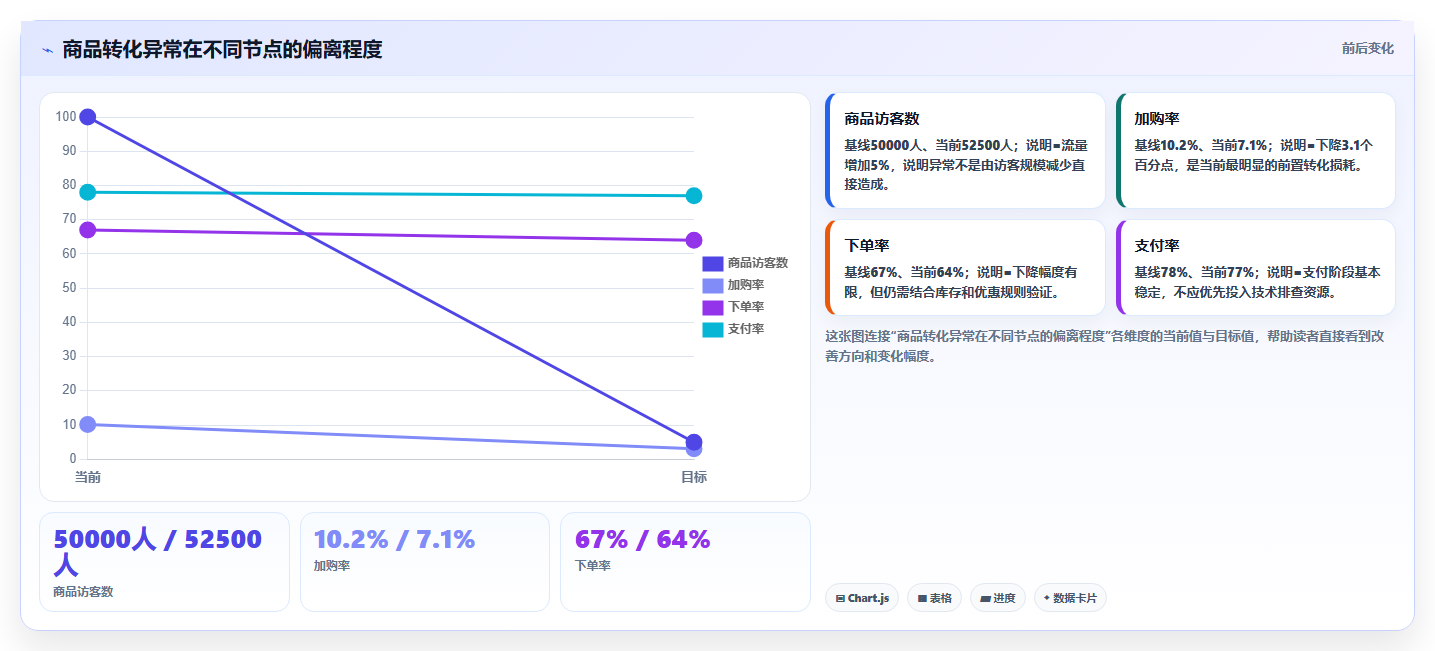Click the 下单率 point at 当前
Screen dimensions: 1435x651
click(88, 230)
